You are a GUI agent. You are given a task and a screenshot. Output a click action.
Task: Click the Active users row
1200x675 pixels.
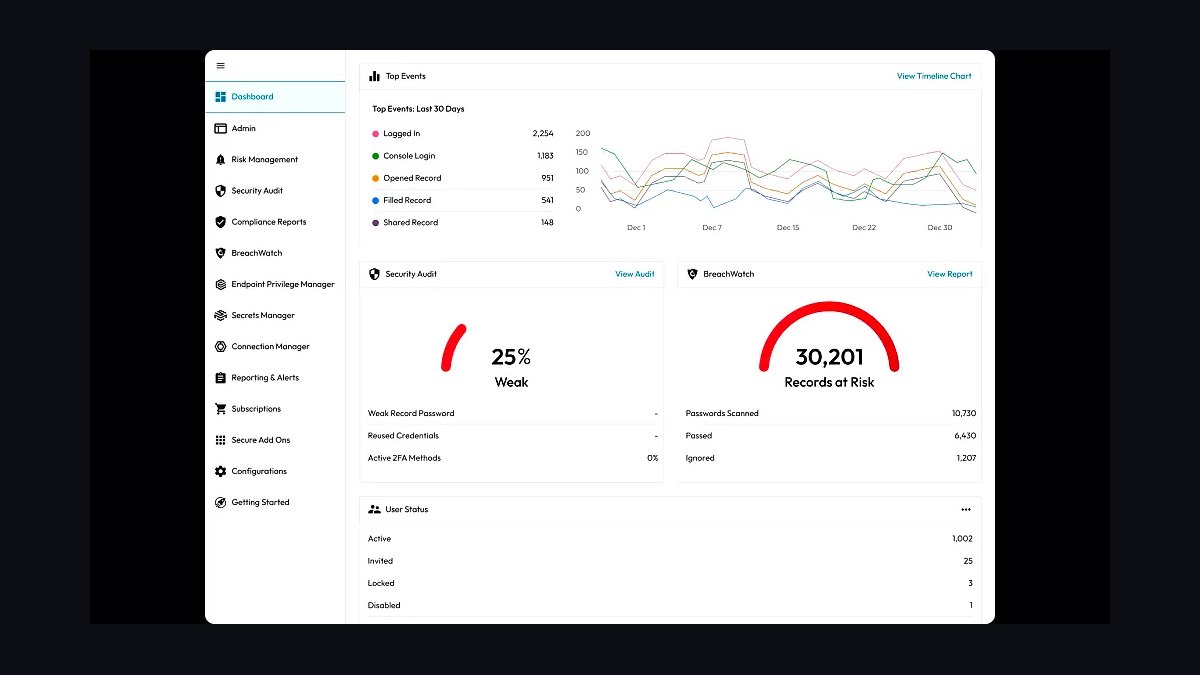click(670, 539)
